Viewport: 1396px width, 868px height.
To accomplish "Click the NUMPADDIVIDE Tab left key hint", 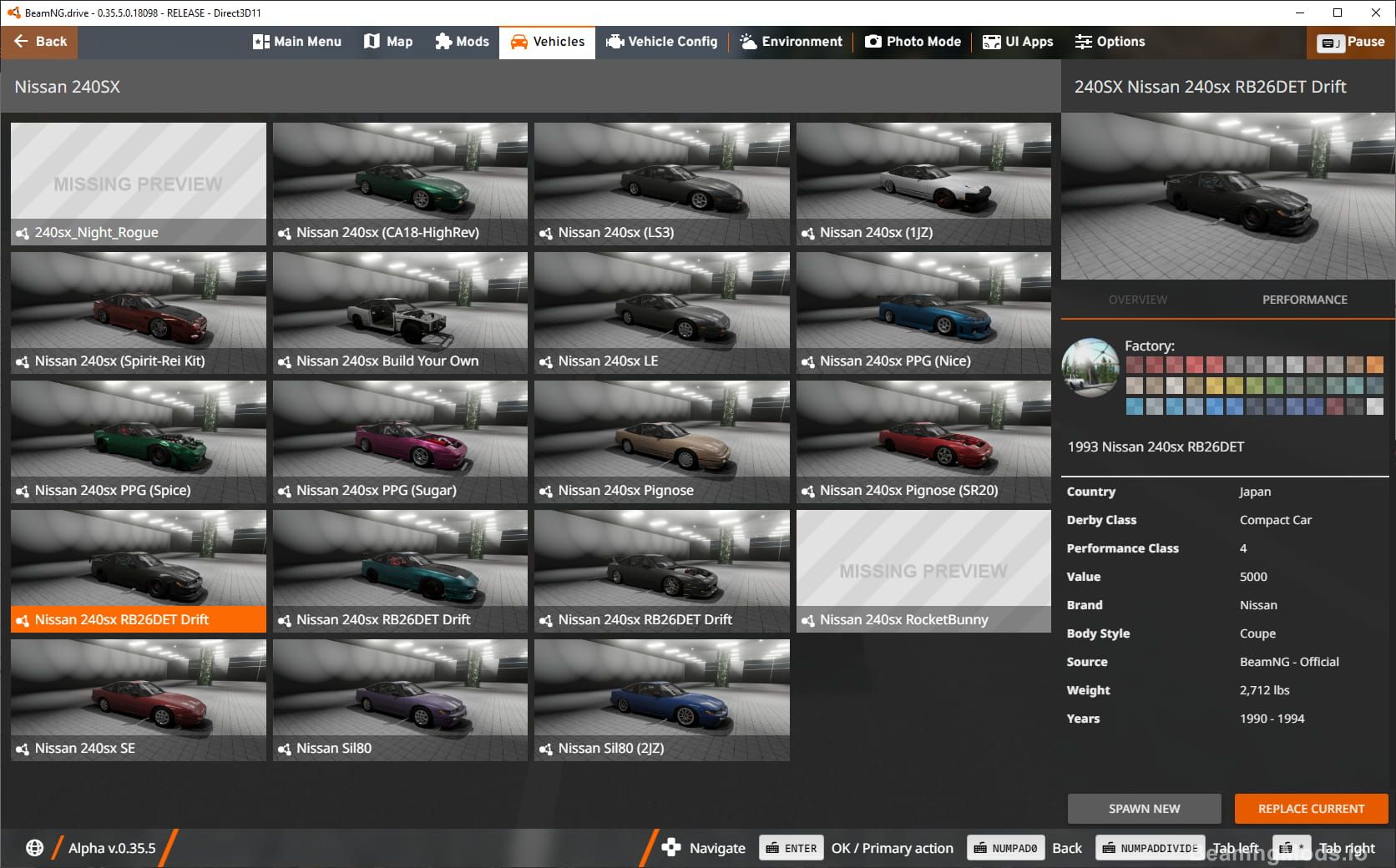I will pyautogui.click(x=1150, y=848).
